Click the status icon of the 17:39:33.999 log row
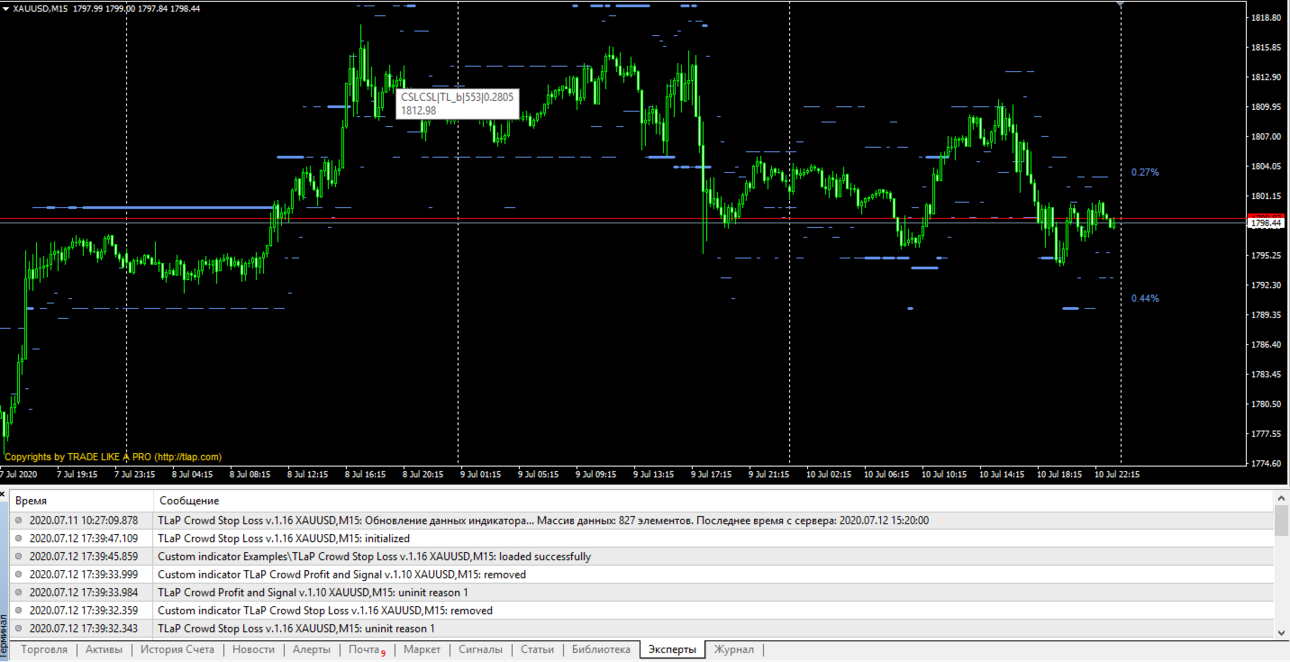The height and width of the screenshot is (662, 1290). [x=18, y=574]
